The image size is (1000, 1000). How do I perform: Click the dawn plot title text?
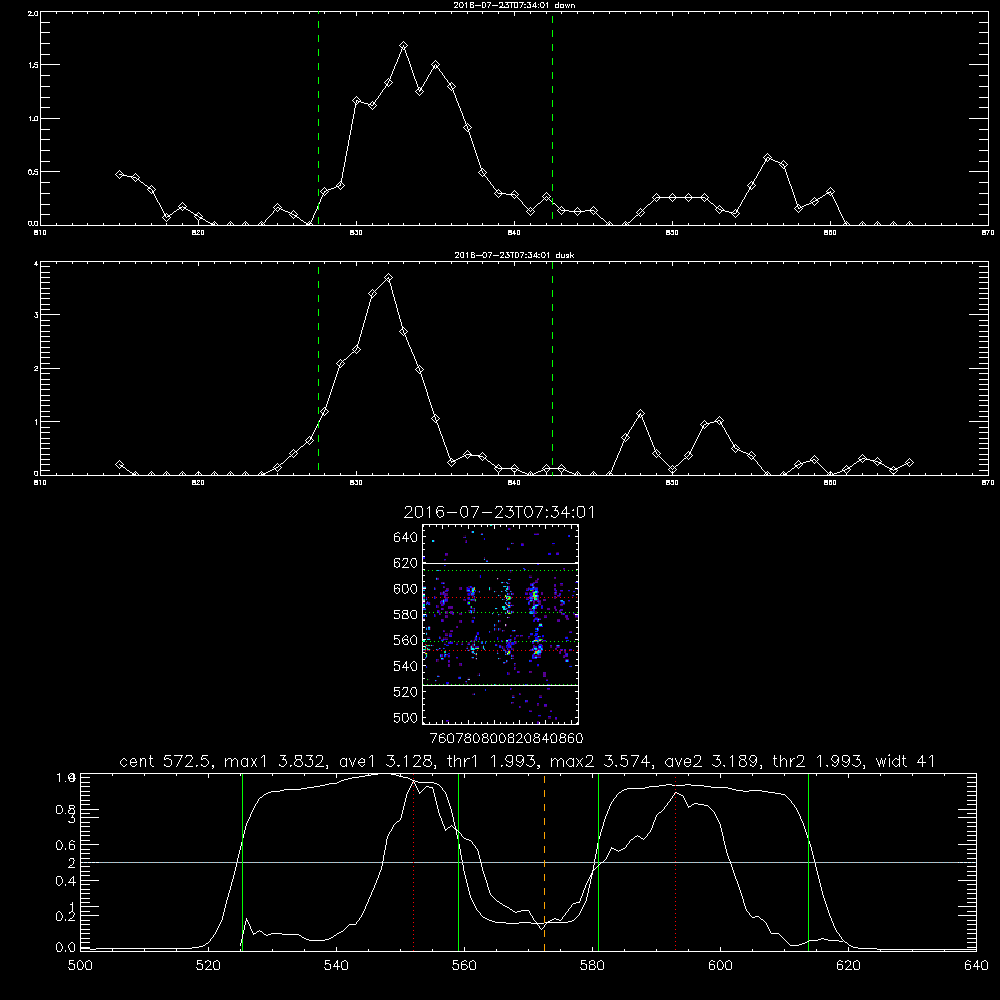[x=515, y=5]
